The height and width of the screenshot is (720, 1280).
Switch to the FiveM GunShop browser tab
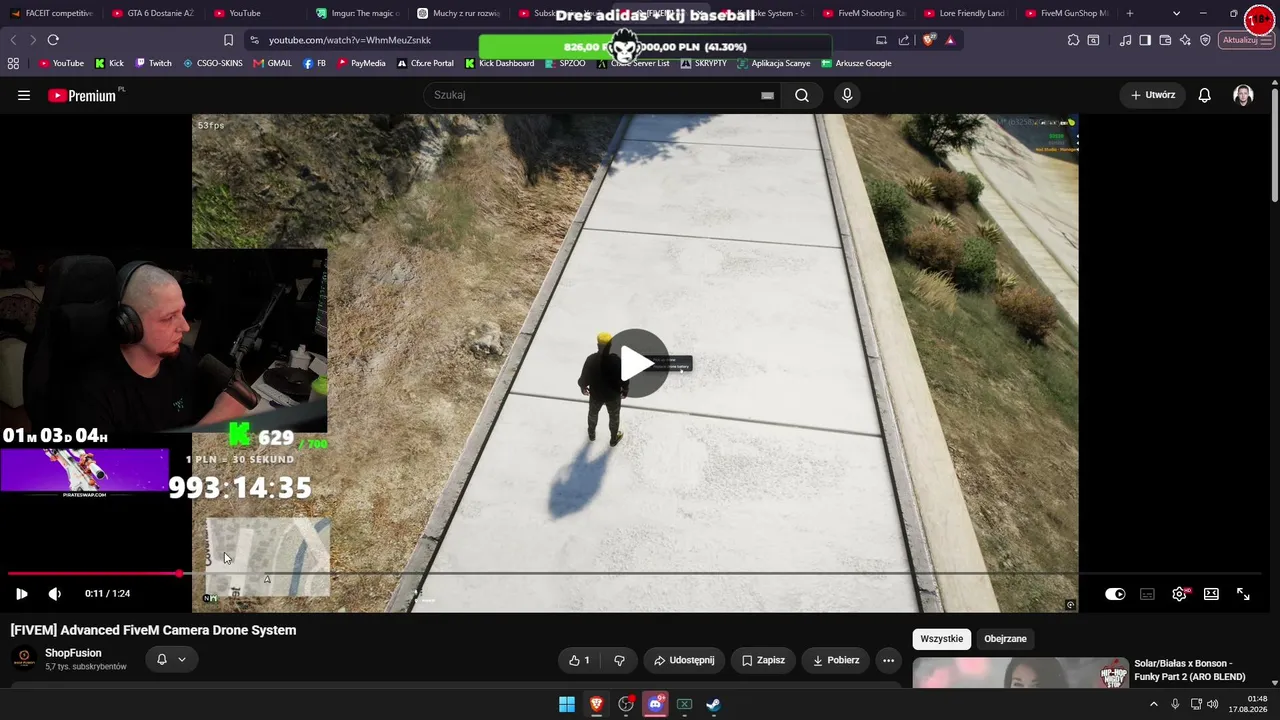point(1067,14)
